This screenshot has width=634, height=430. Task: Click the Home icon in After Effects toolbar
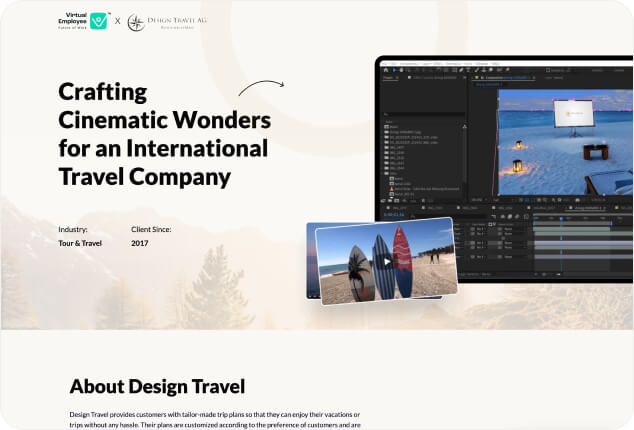coord(386,70)
